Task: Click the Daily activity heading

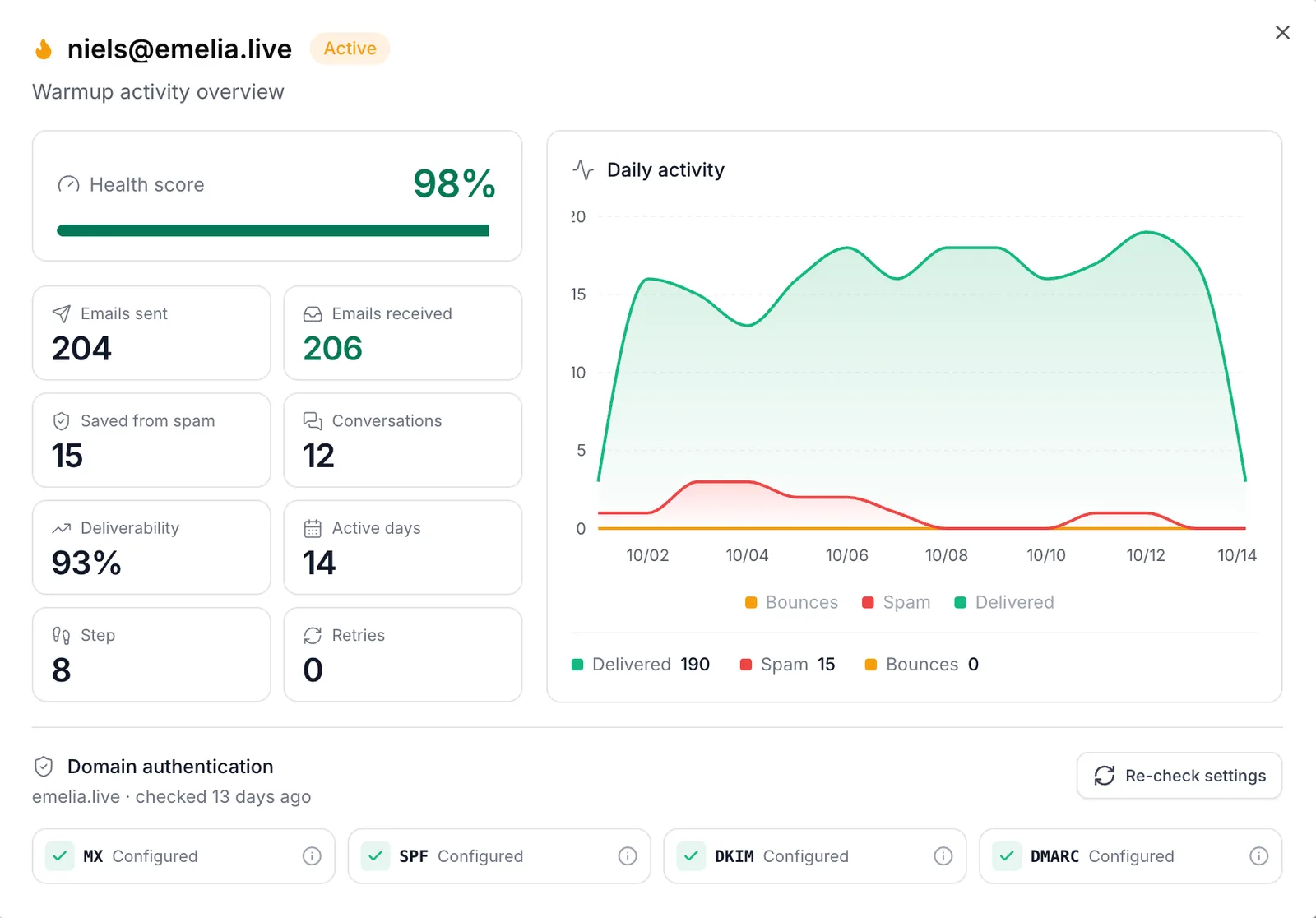Action: tap(665, 170)
